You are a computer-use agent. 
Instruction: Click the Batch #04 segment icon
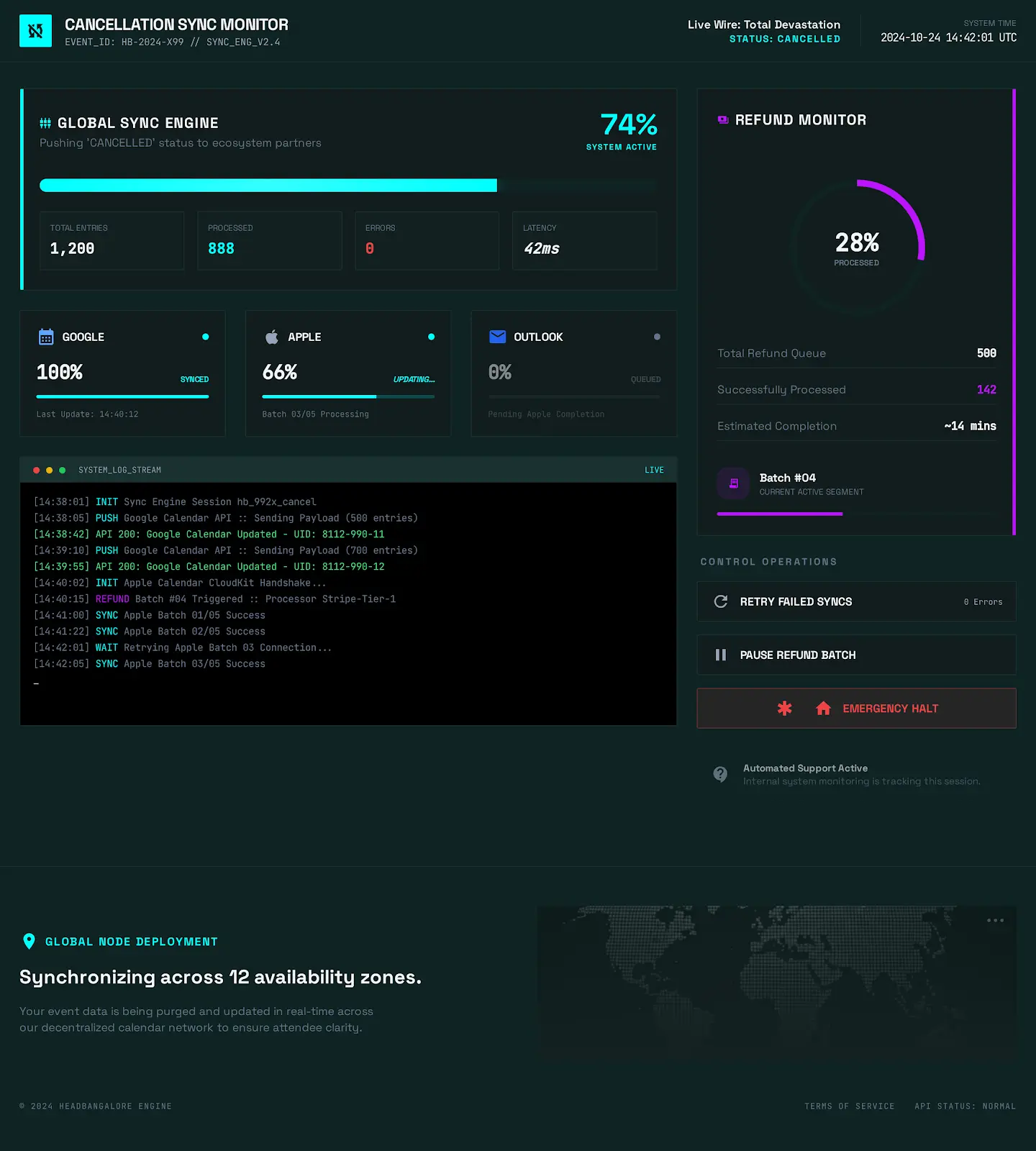click(x=733, y=483)
